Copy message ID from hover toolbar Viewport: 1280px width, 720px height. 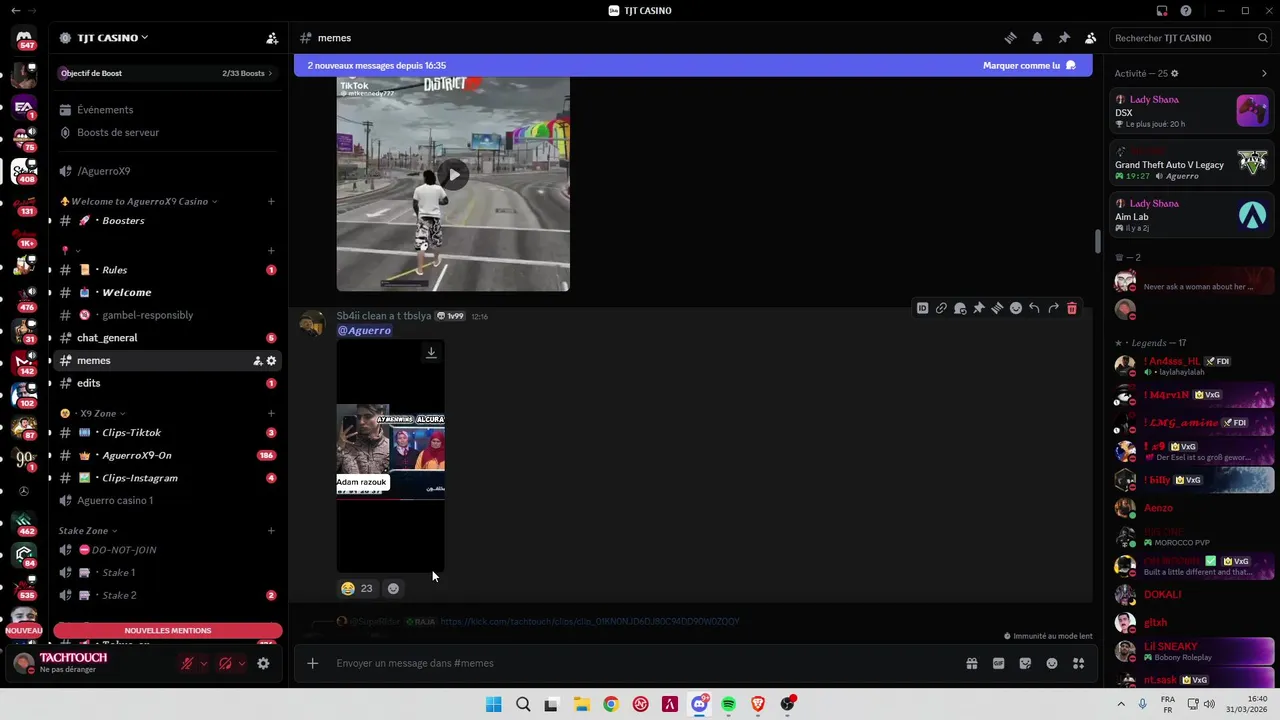922,308
